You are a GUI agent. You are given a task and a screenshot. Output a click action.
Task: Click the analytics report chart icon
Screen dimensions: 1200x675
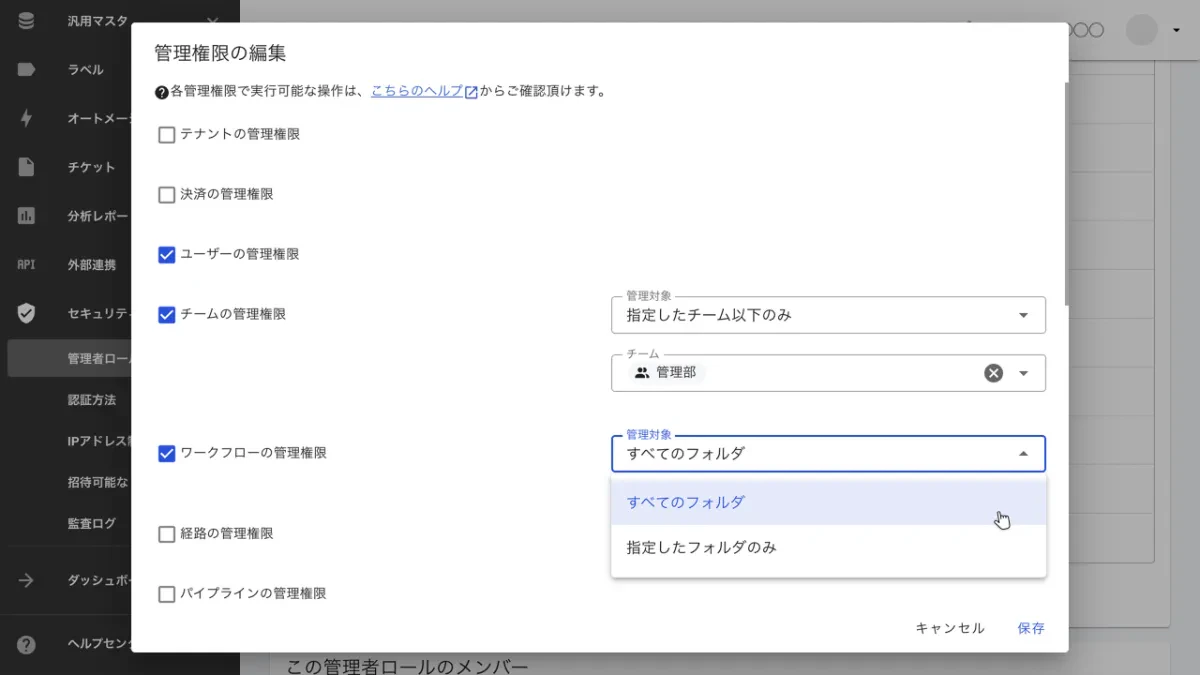pos(26,216)
